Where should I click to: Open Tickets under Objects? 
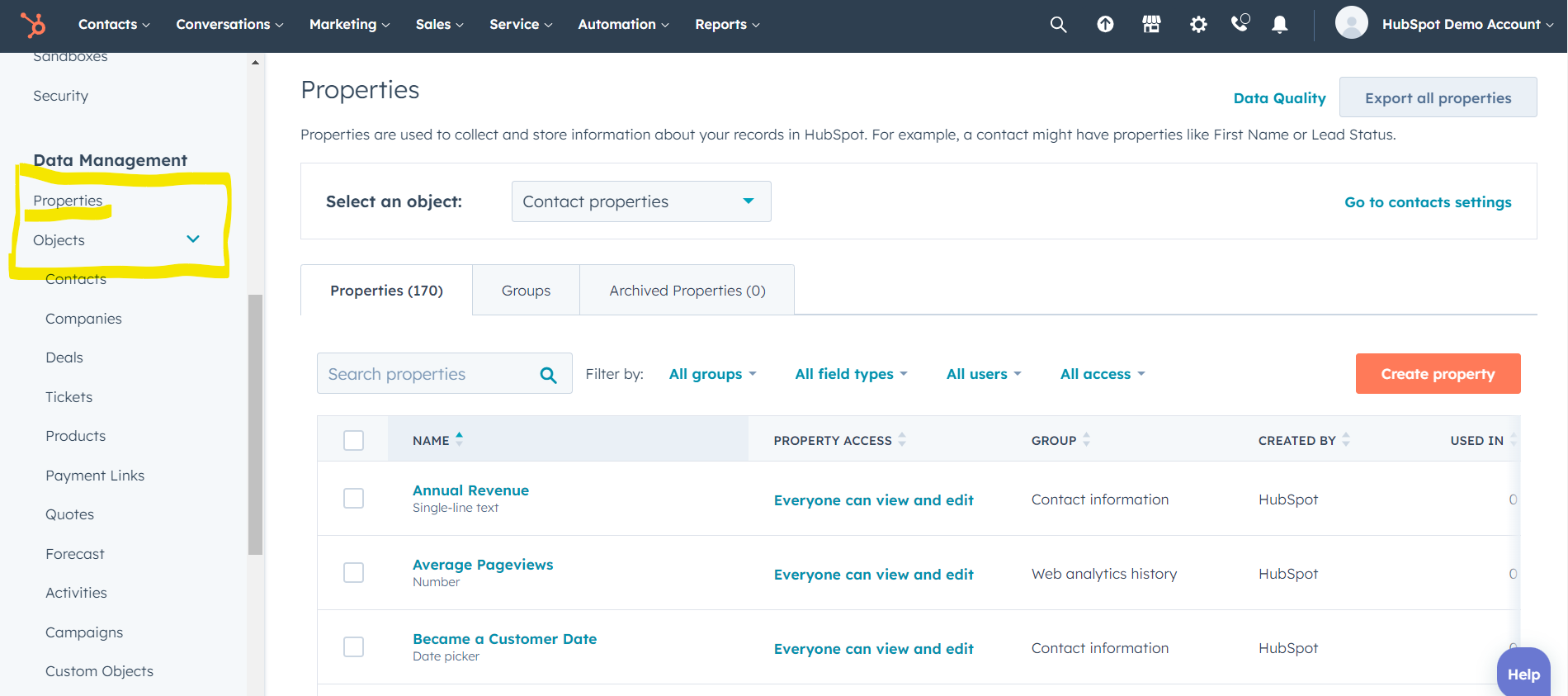click(x=68, y=397)
